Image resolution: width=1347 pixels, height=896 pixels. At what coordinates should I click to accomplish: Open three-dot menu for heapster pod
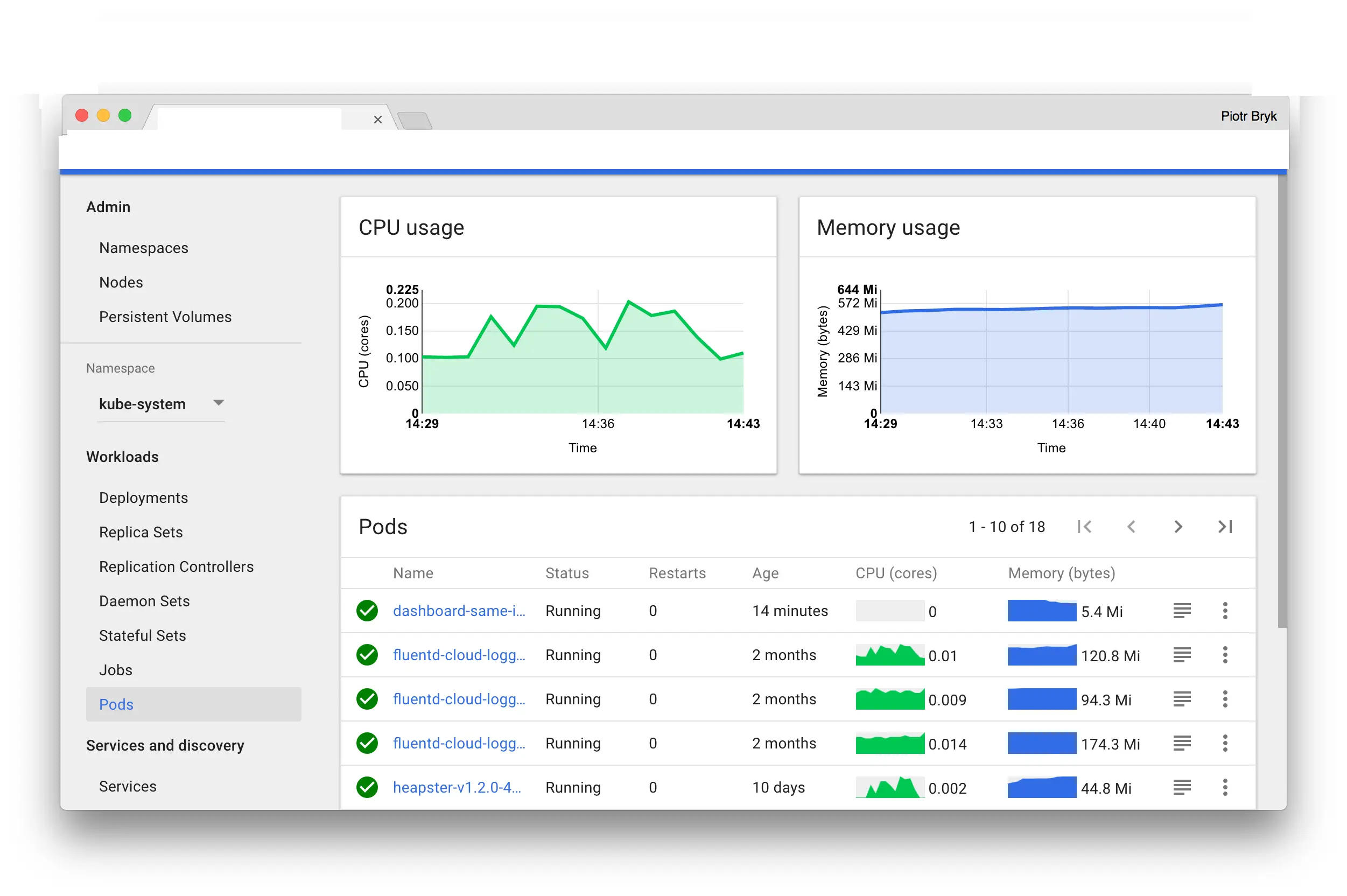coord(1224,787)
